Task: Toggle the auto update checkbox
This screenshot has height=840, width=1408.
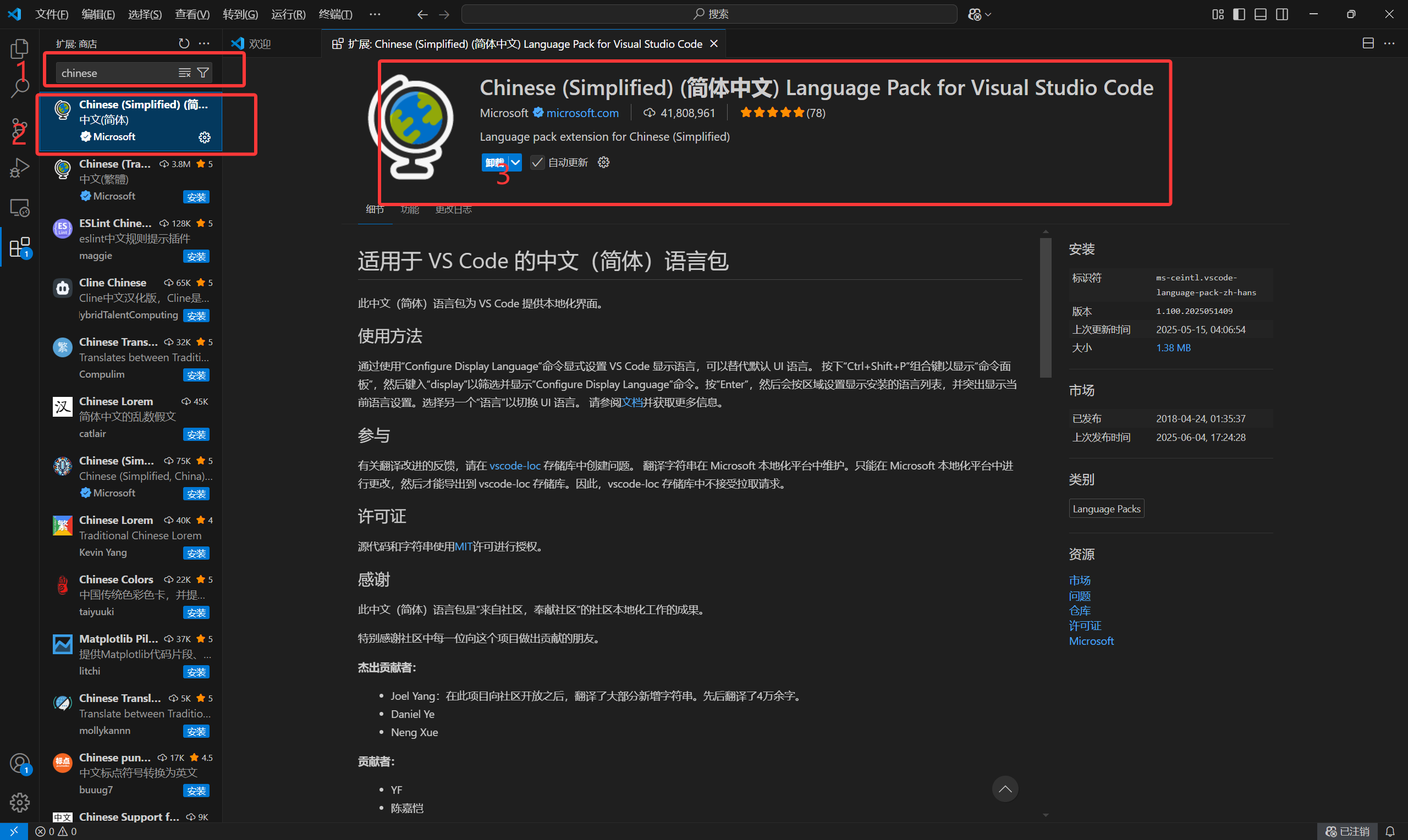Action: pyautogui.click(x=537, y=163)
